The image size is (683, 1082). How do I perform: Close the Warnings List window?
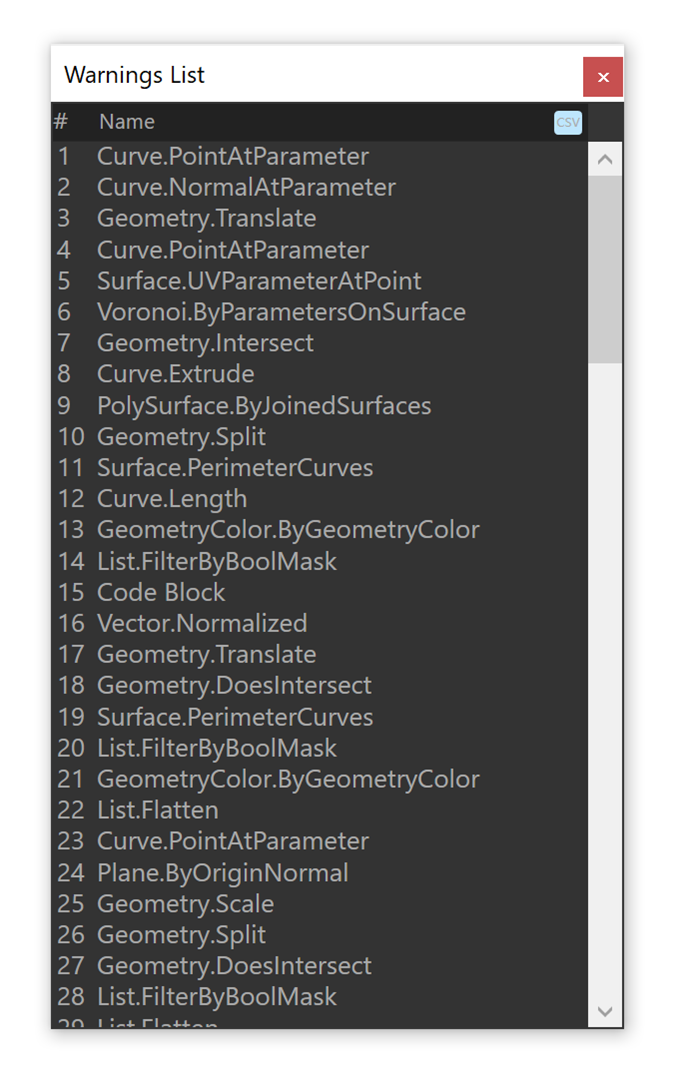603,77
